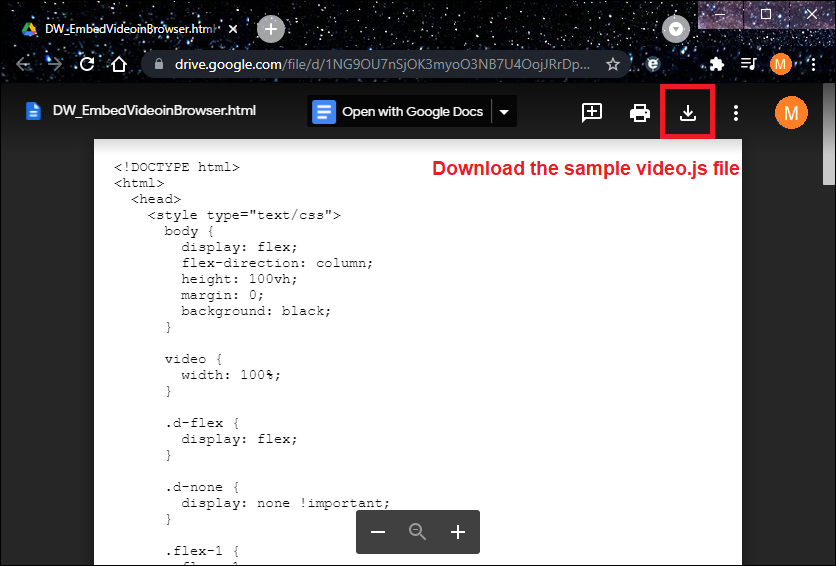Image resolution: width=836 pixels, height=566 pixels.
Task: Click the DW_EmbedVideoinBrowser.html file title
Action: coord(154,110)
